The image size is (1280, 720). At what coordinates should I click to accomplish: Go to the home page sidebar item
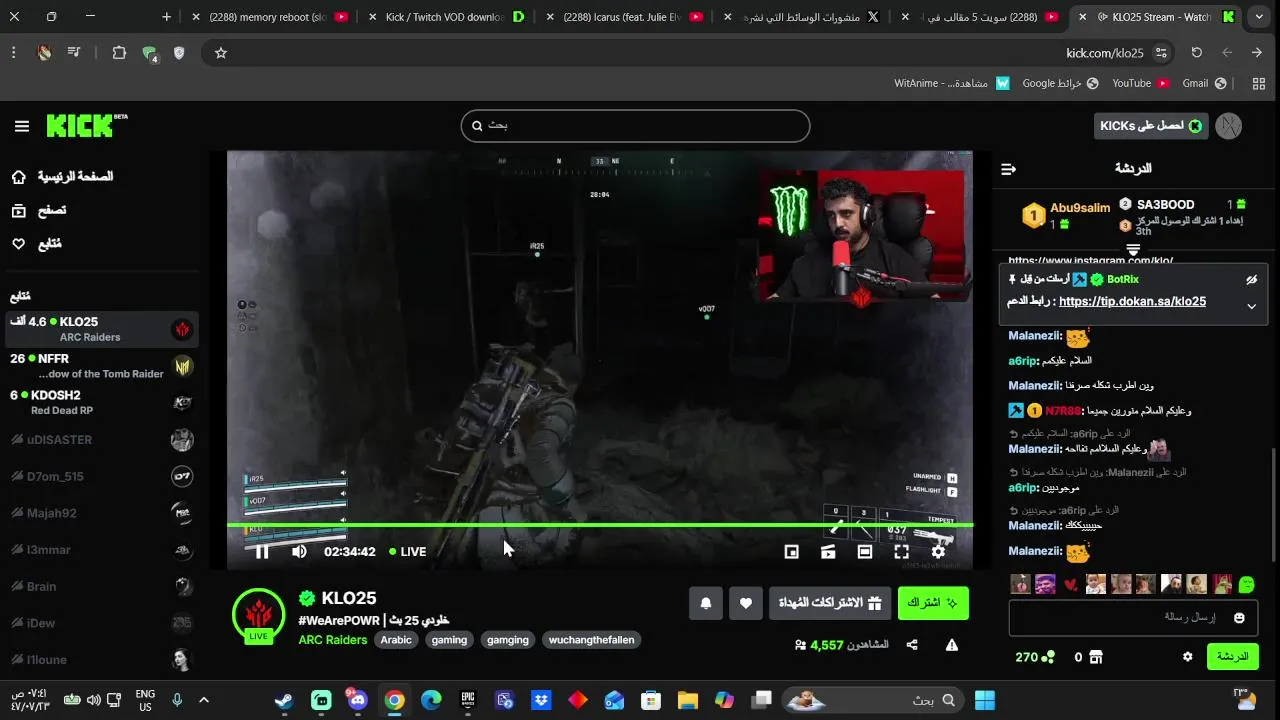pyautogui.click(x=62, y=177)
